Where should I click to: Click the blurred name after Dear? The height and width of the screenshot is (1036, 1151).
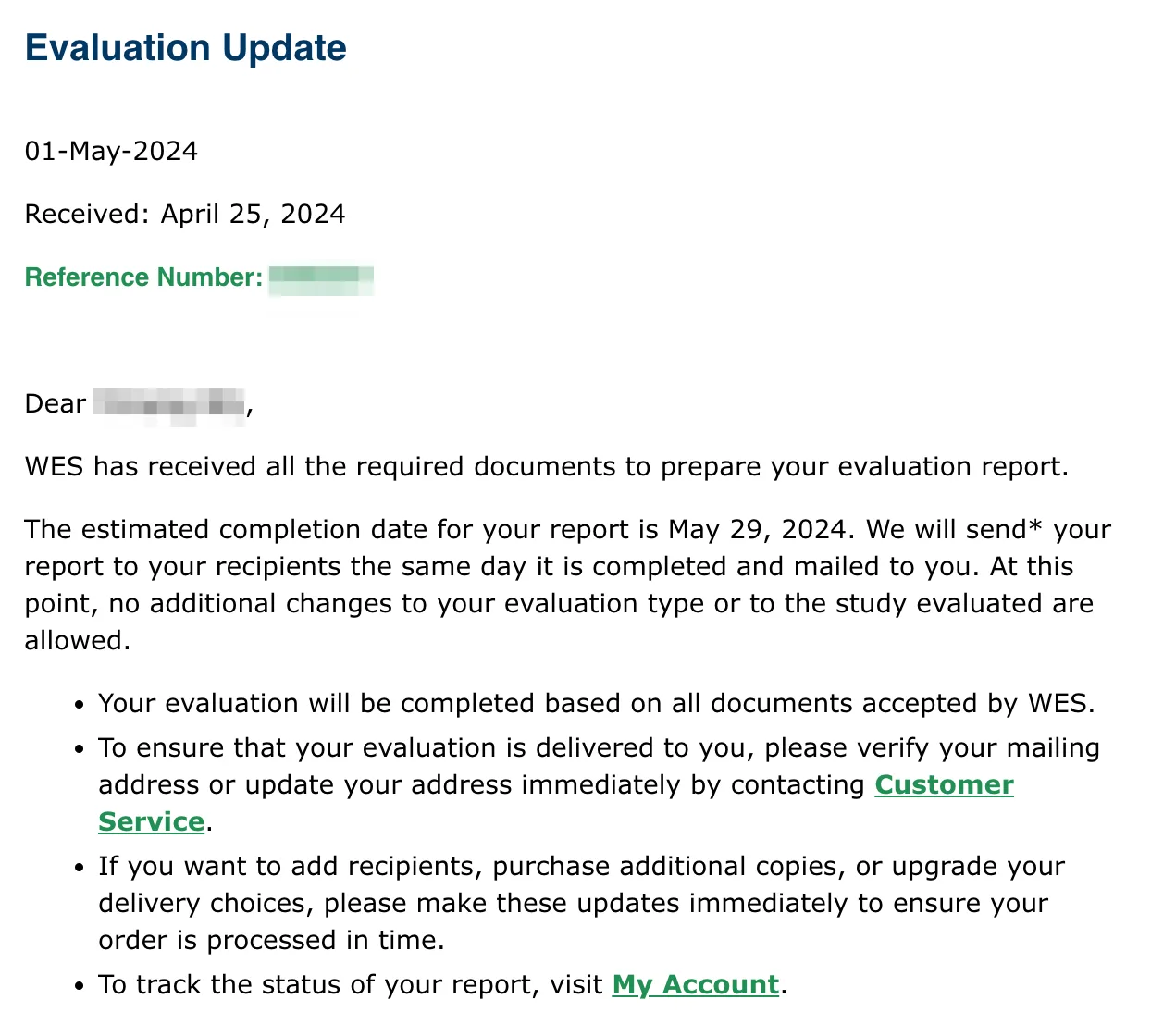click(x=169, y=406)
